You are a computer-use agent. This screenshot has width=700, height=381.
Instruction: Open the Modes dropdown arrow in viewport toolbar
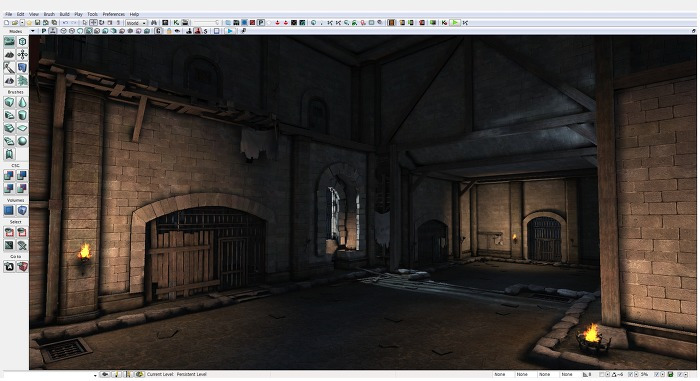33,31
